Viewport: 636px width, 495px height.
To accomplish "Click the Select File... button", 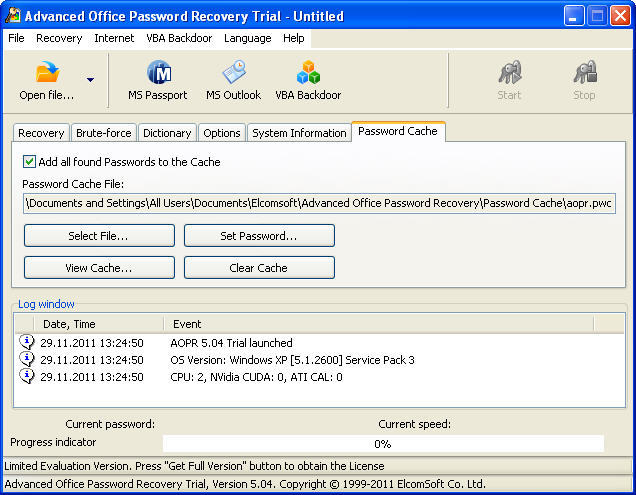I will 99,236.
